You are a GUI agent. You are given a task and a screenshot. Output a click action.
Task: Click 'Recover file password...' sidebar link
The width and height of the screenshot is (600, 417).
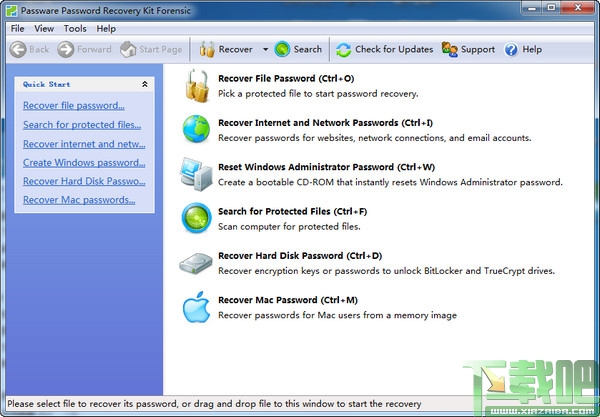(73, 105)
